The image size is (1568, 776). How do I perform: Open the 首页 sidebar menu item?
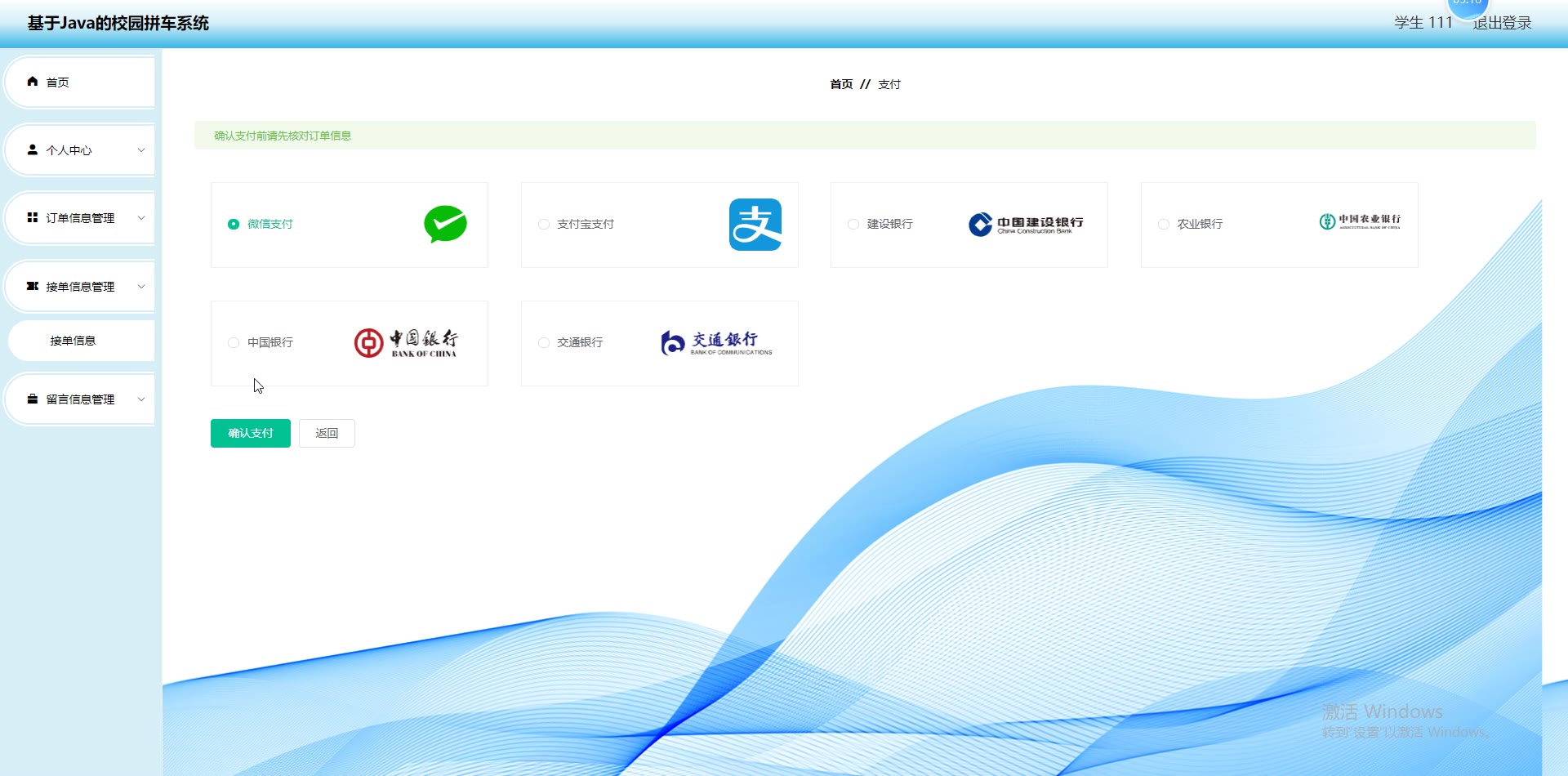point(80,82)
